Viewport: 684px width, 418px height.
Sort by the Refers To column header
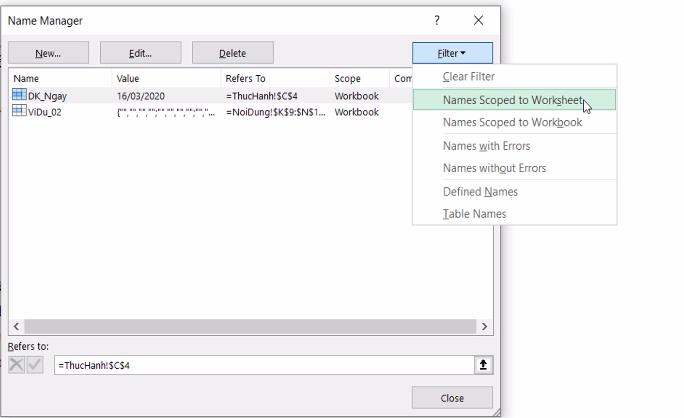(x=245, y=79)
